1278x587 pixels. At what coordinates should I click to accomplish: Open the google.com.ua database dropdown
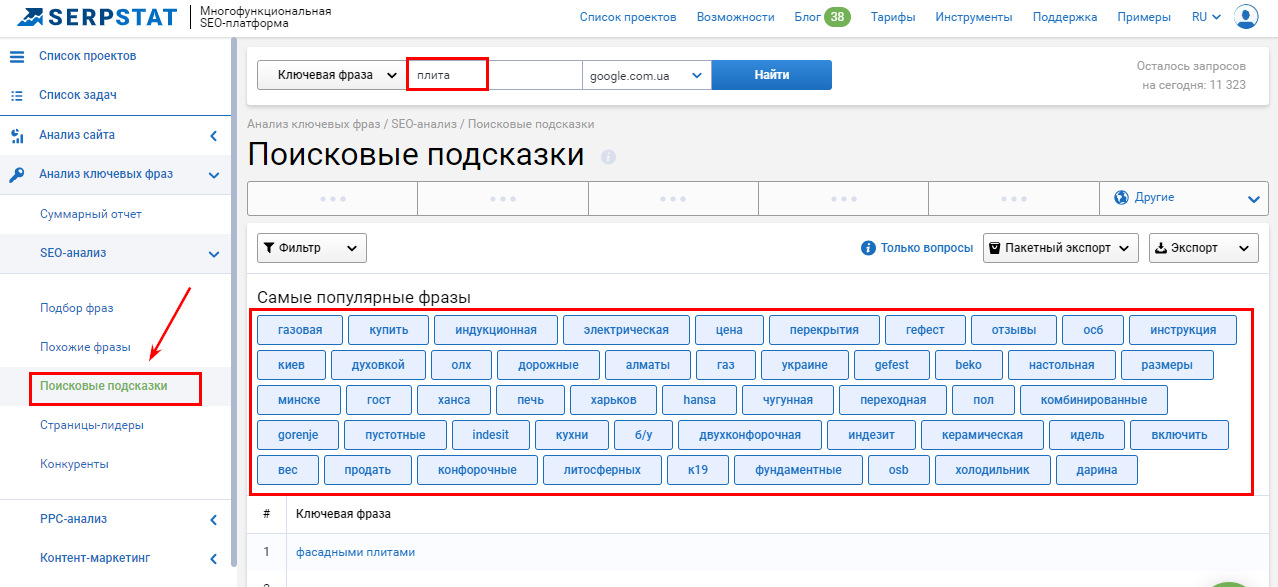647,75
